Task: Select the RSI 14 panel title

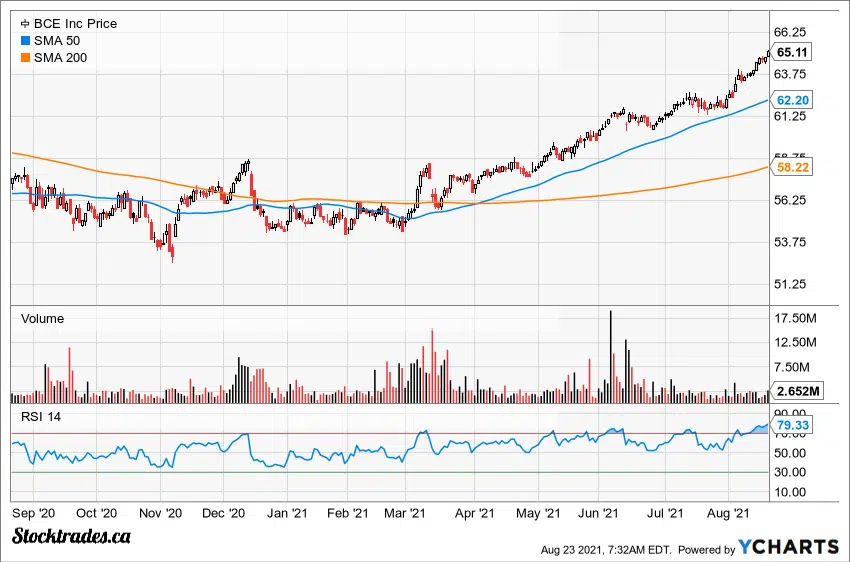Action: point(41,416)
